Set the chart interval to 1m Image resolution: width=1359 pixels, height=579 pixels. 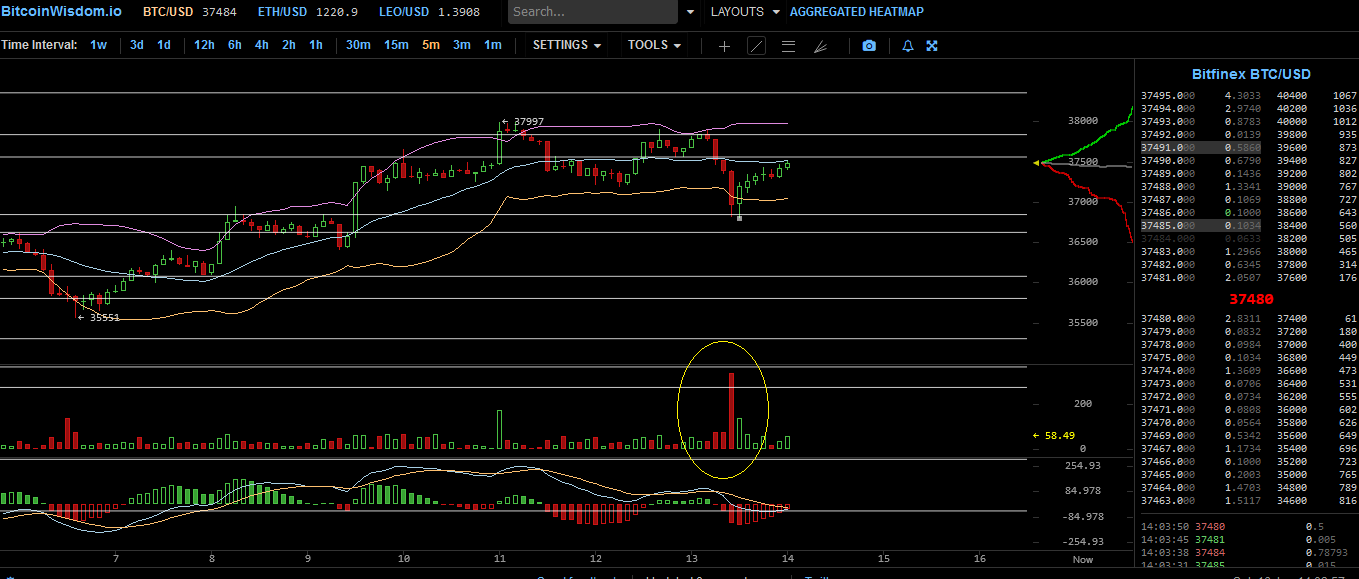coord(492,45)
